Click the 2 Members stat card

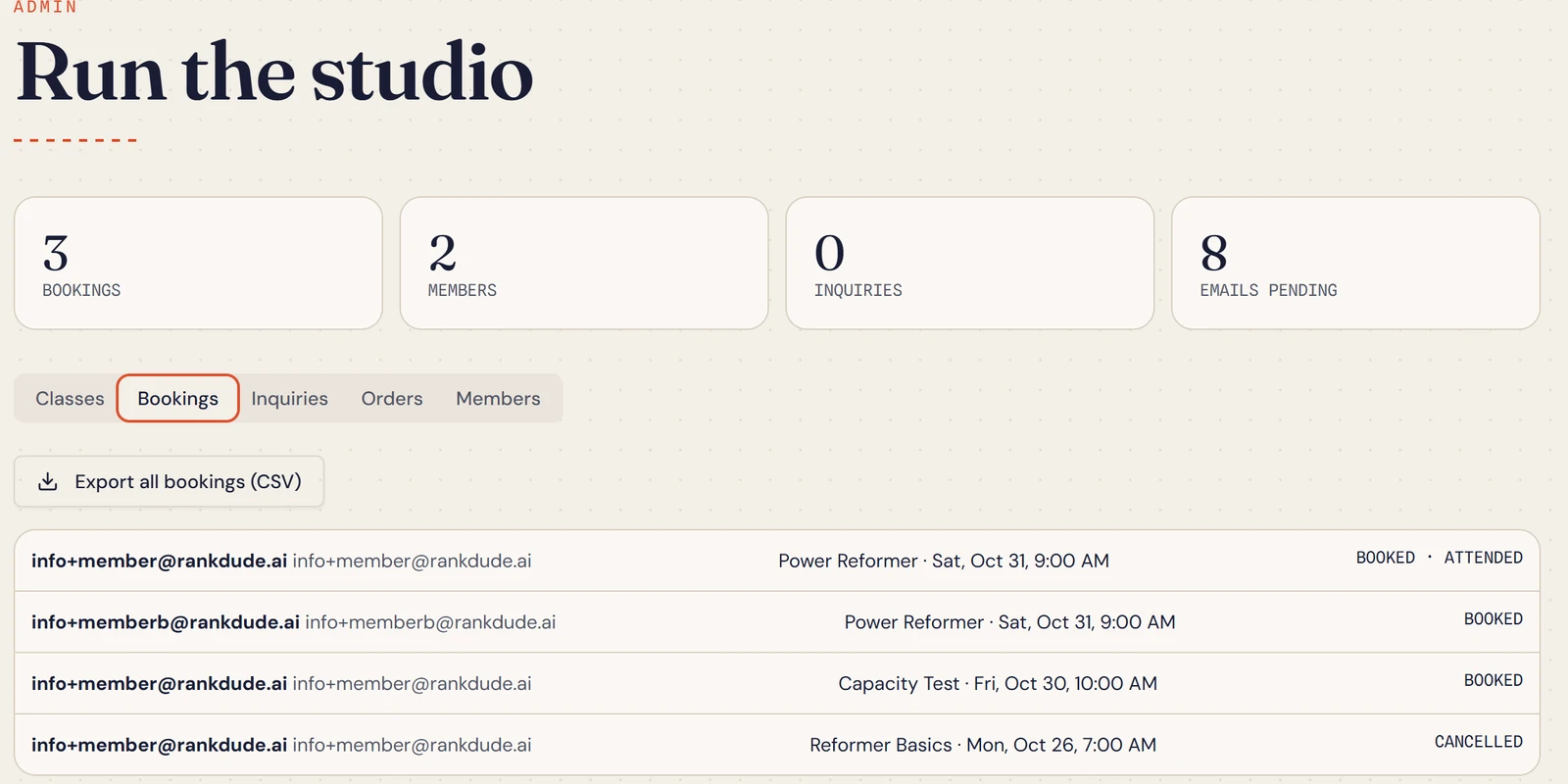(584, 264)
